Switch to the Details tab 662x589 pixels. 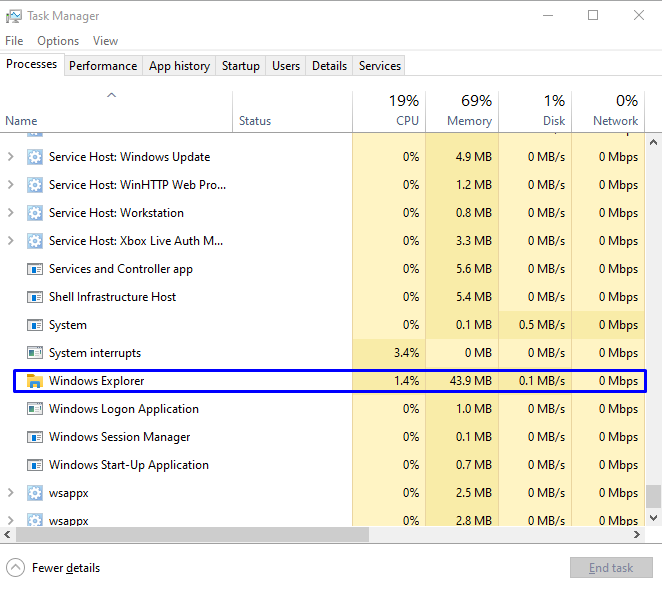pyautogui.click(x=329, y=66)
